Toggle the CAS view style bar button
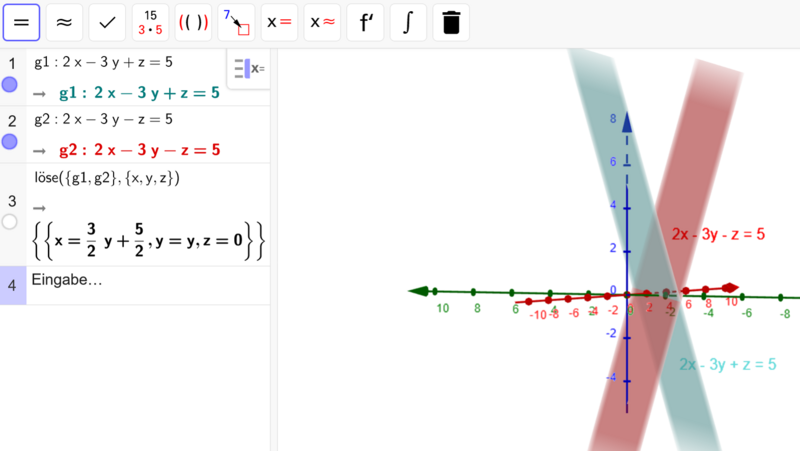 (249, 68)
